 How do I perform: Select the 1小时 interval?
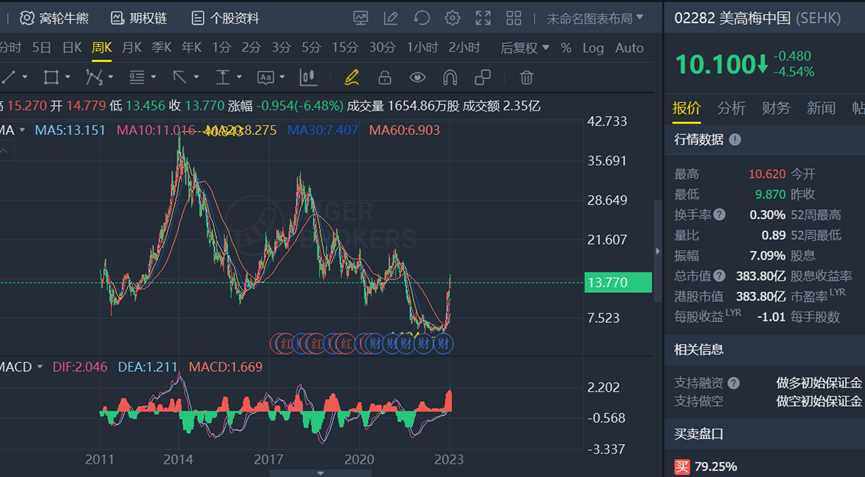[x=422, y=48]
